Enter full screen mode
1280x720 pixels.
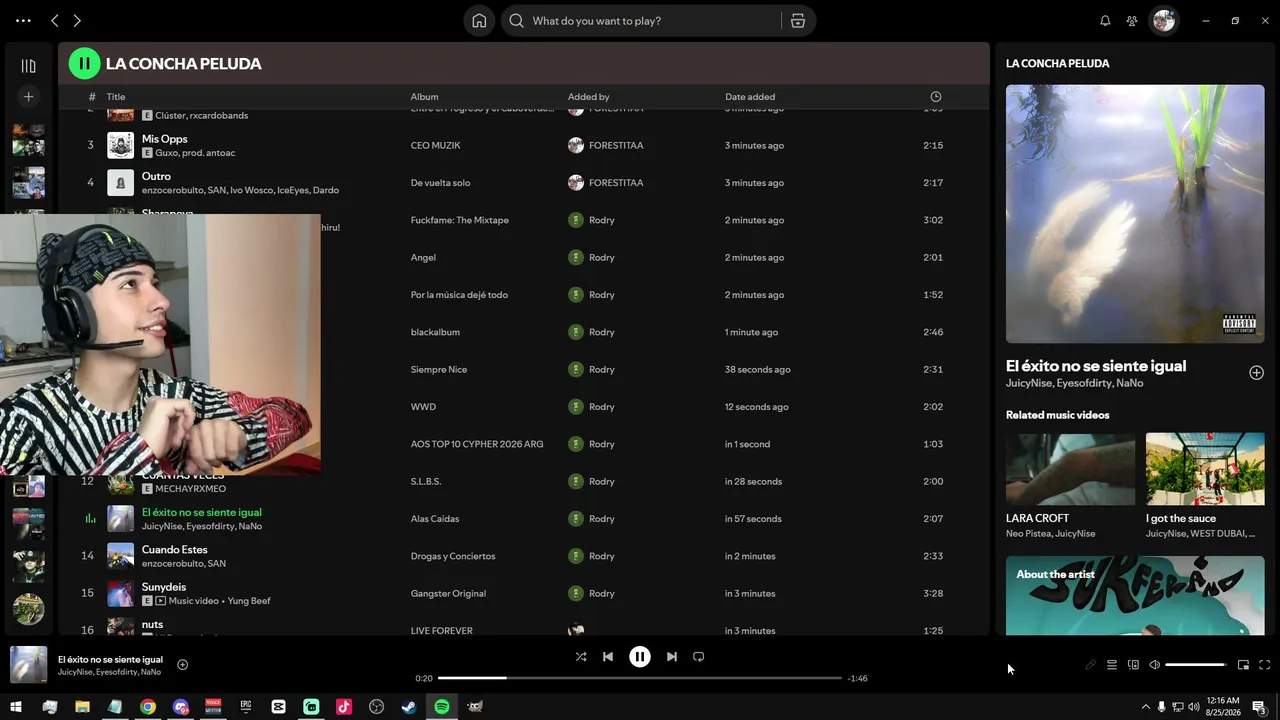[1265, 665]
